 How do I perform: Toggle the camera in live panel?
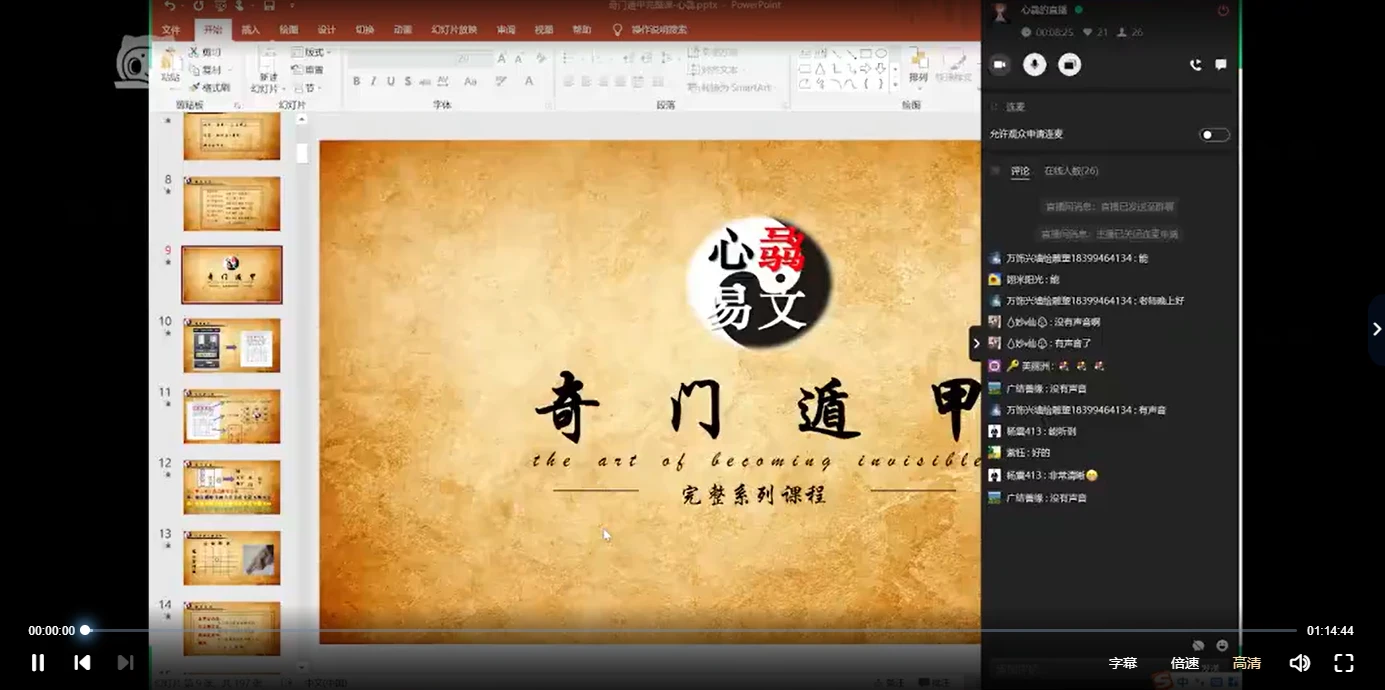point(999,65)
